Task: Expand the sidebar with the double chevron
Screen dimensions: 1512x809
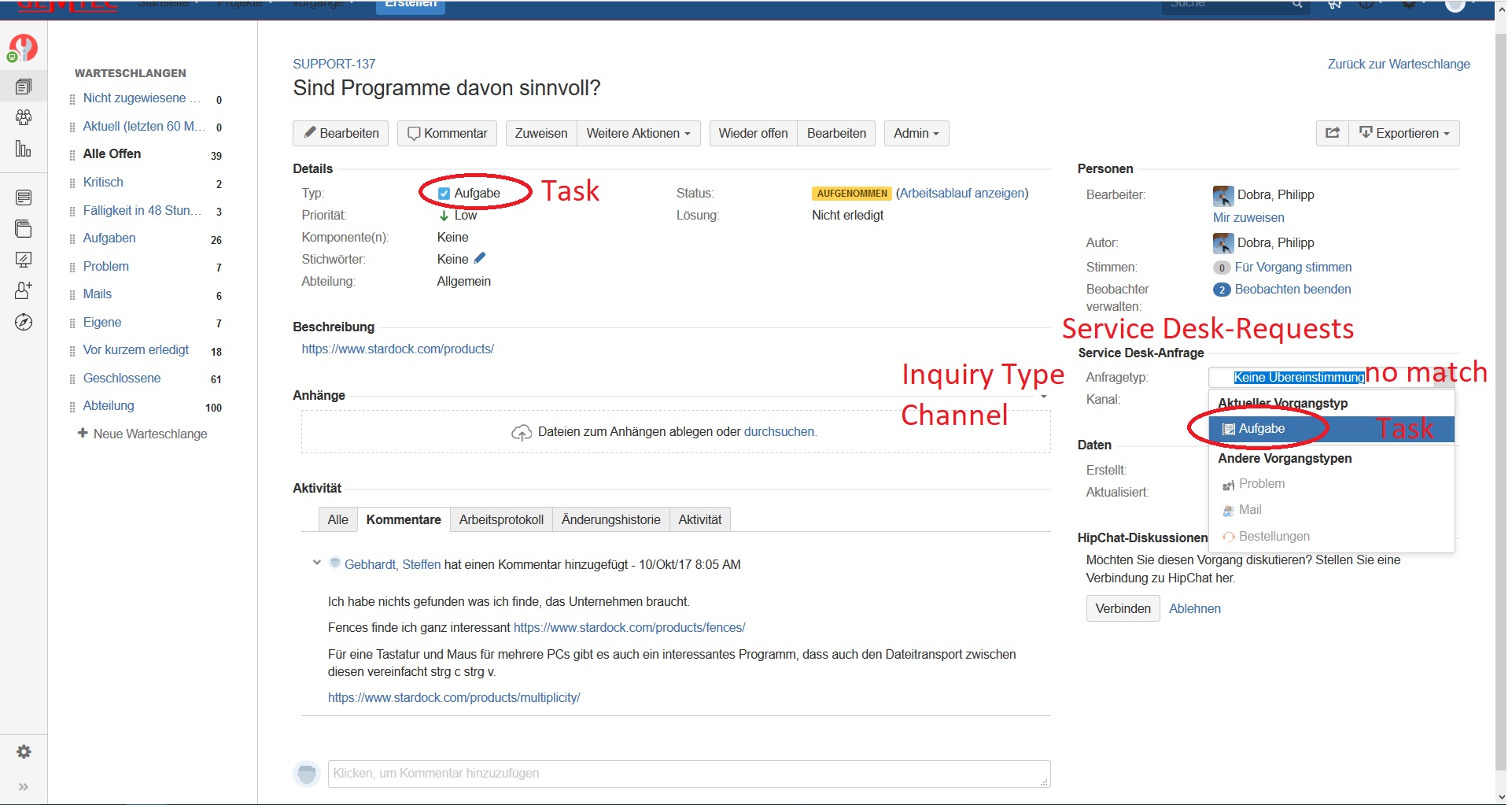Action: [x=24, y=786]
